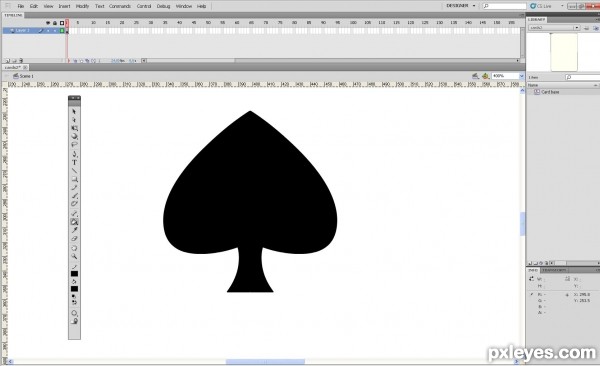Screen dimensions: 600x366
Task: Toggle show/hide all layers eye icon
Action: 48,23
